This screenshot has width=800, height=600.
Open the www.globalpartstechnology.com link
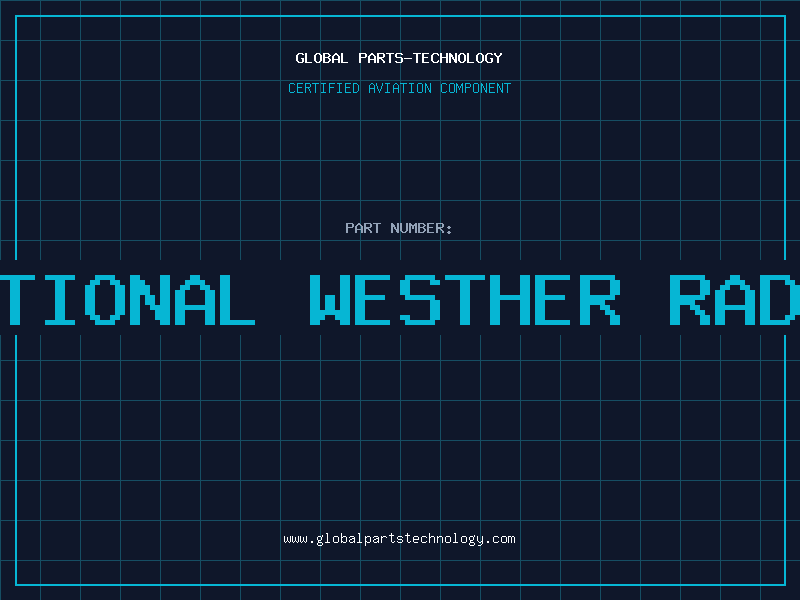pyautogui.click(x=399, y=539)
